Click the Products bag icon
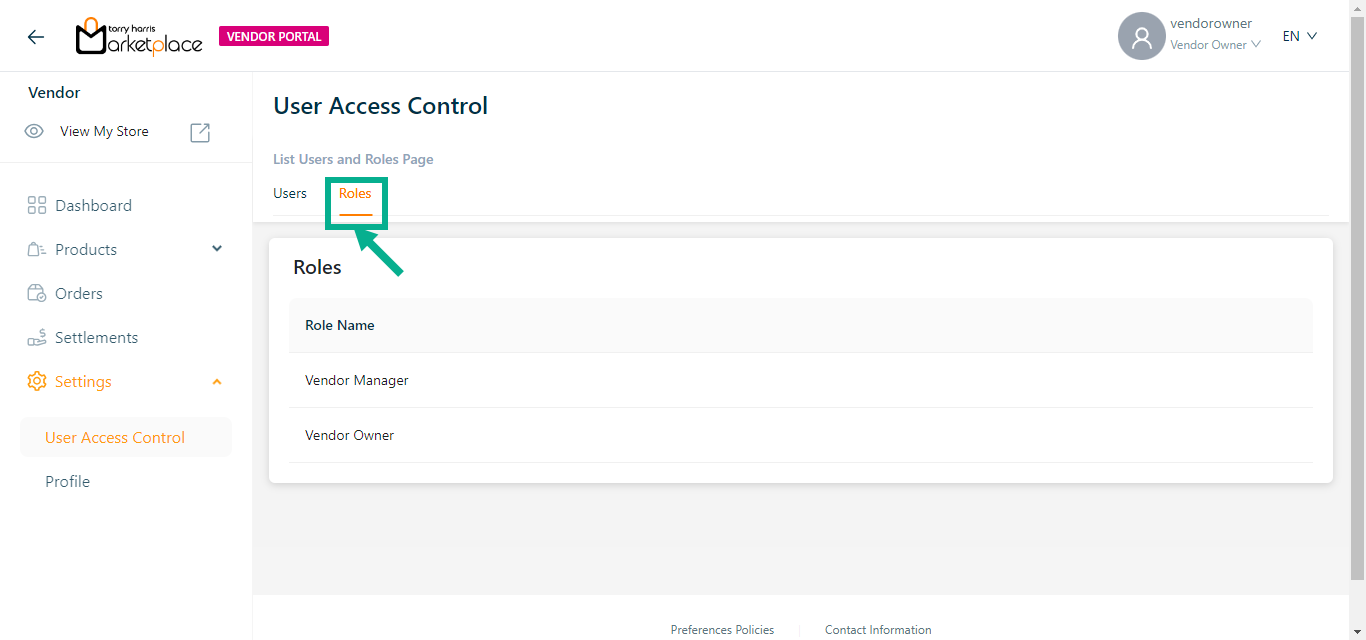1366x640 pixels. pyautogui.click(x=37, y=249)
